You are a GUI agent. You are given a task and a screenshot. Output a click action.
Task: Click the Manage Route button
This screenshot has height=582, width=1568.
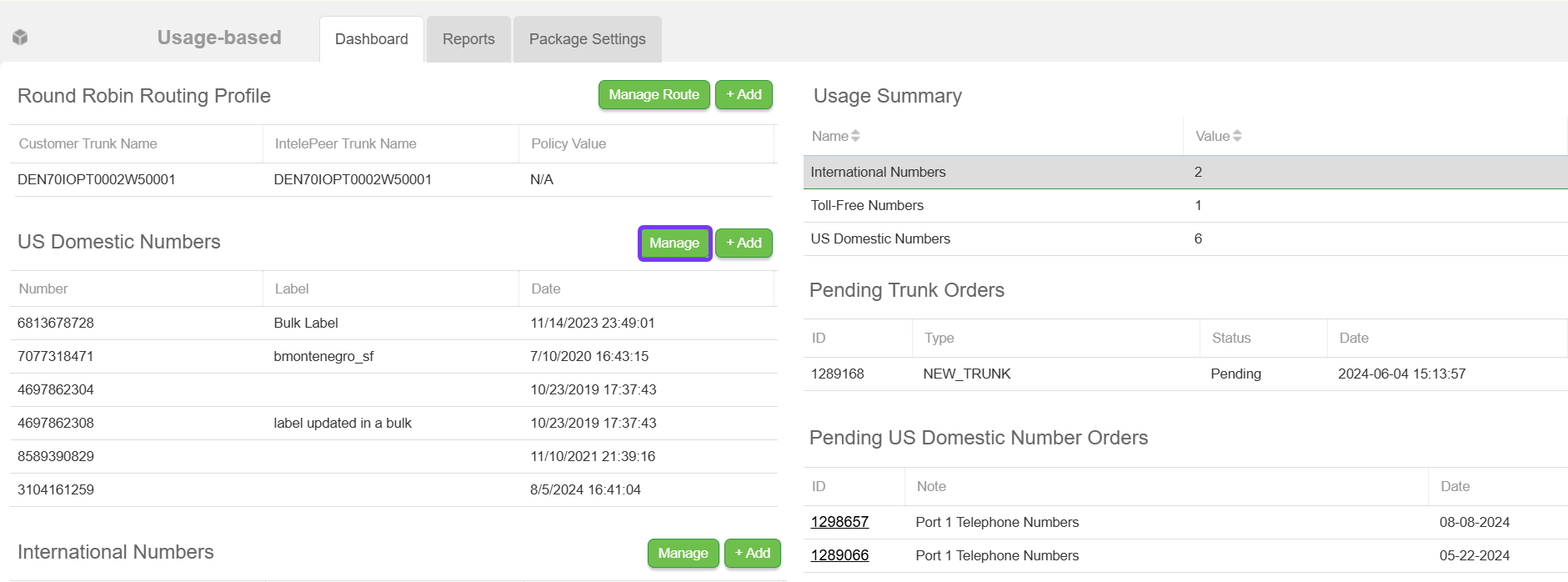[654, 95]
